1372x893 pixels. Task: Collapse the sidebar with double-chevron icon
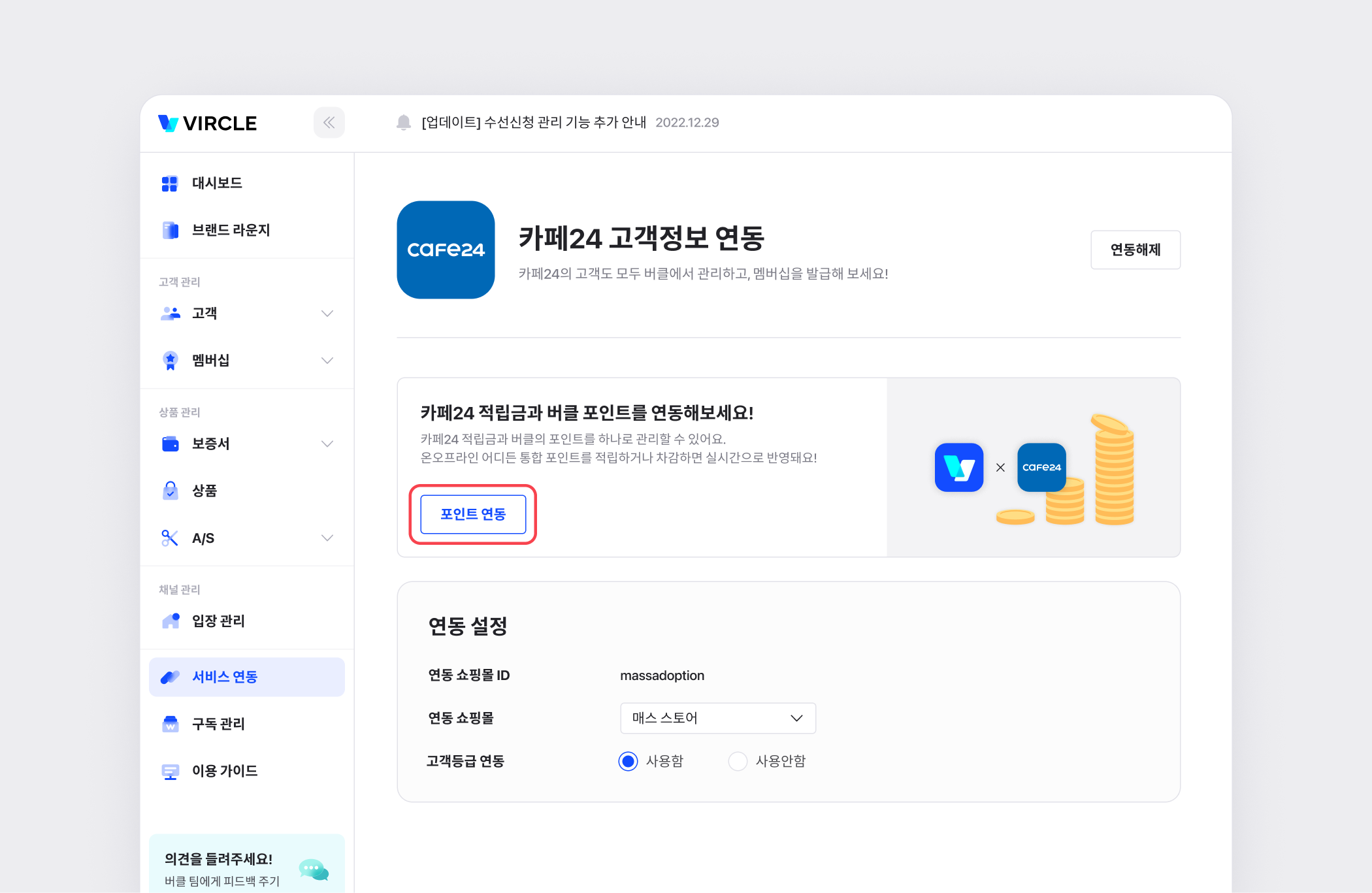click(x=329, y=123)
